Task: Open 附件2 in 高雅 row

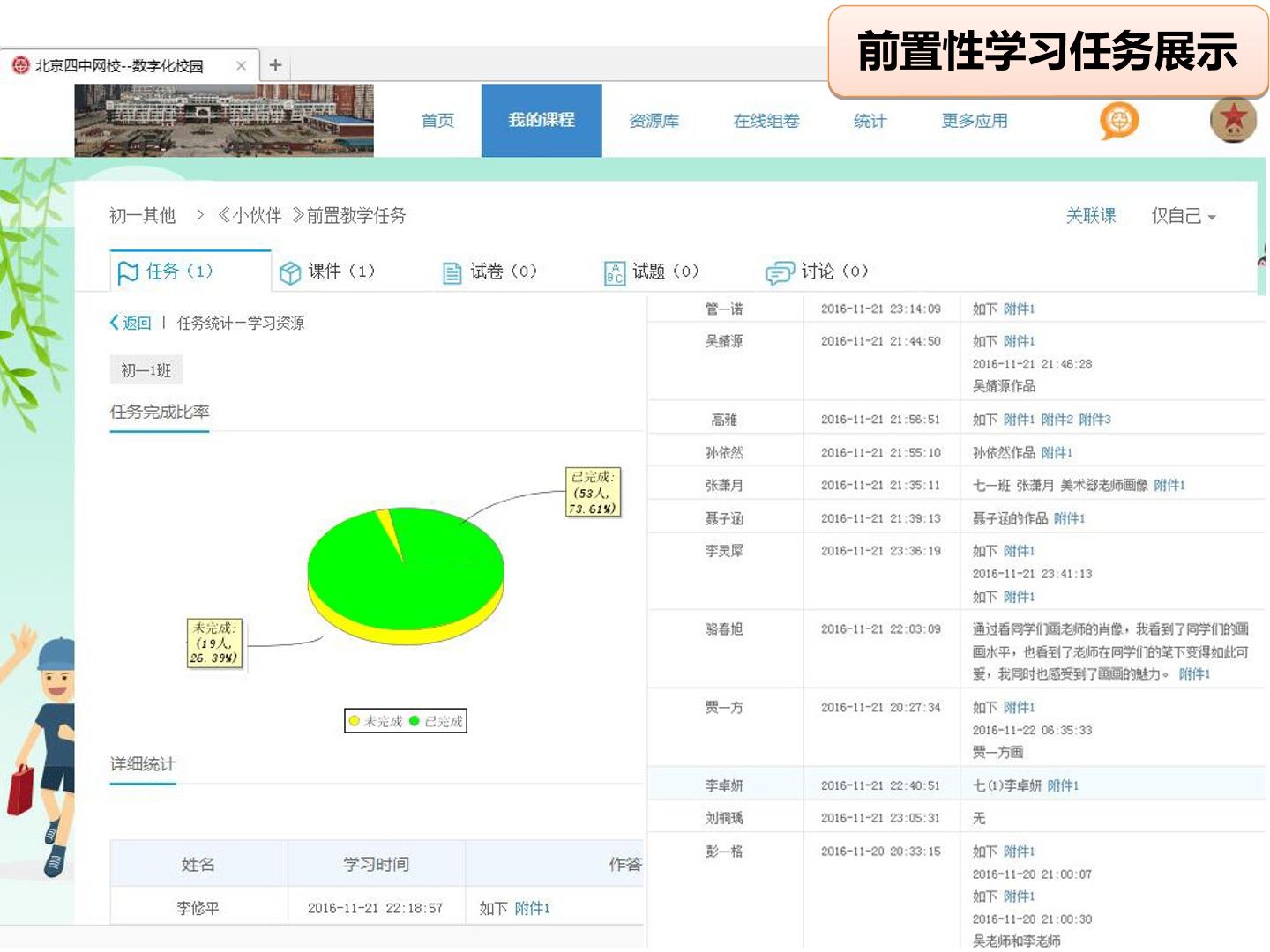Action: 1057,420
